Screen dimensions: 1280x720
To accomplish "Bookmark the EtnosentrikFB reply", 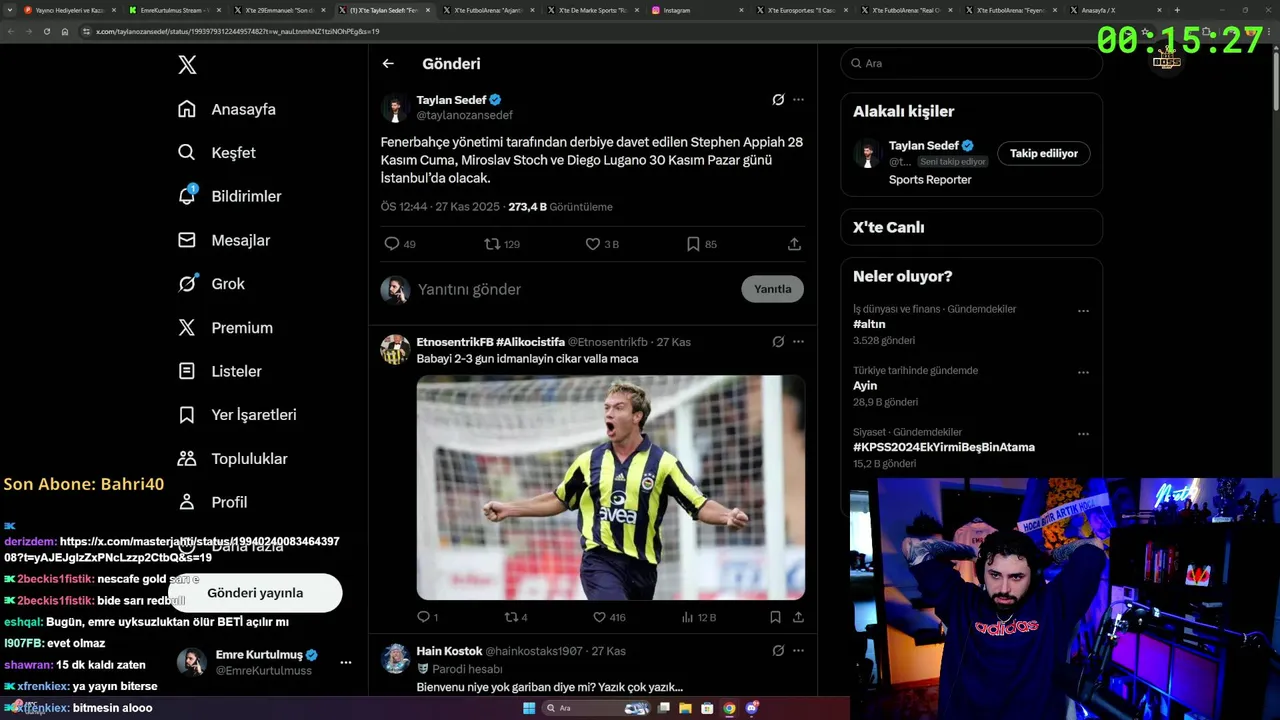I will coord(775,617).
